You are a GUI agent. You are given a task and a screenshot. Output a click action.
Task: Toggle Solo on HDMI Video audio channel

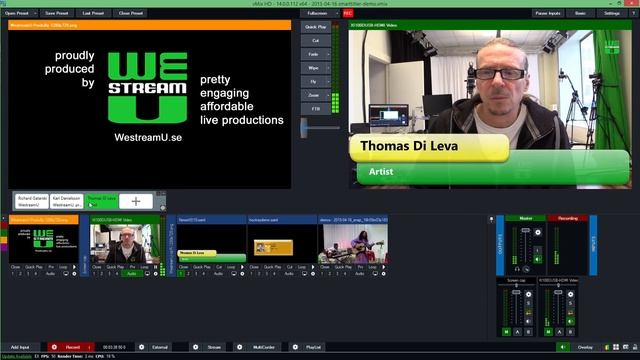click(571, 303)
